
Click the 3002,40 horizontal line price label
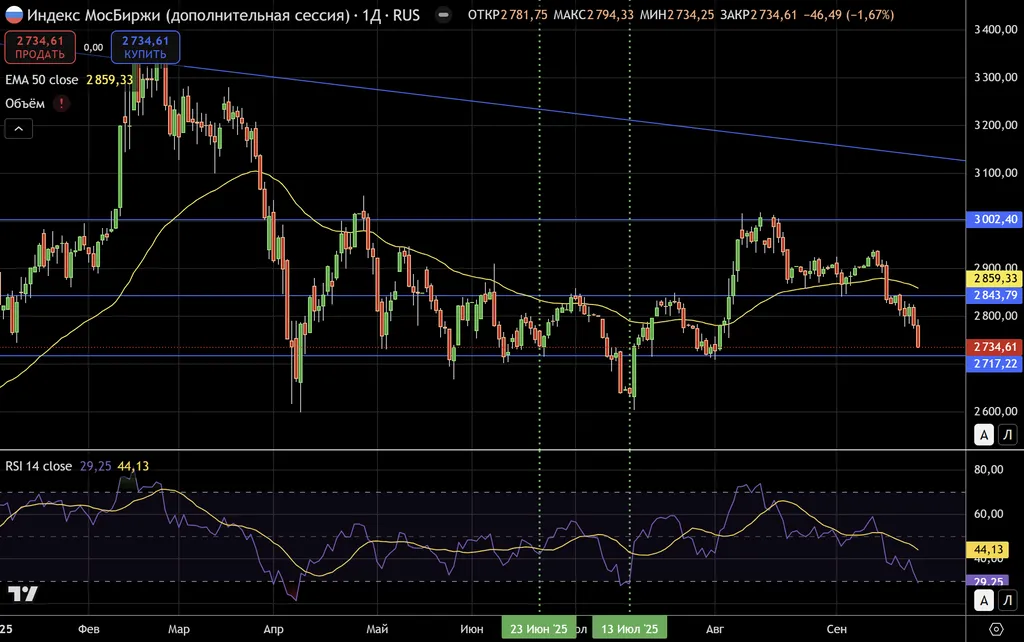pos(994,219)
